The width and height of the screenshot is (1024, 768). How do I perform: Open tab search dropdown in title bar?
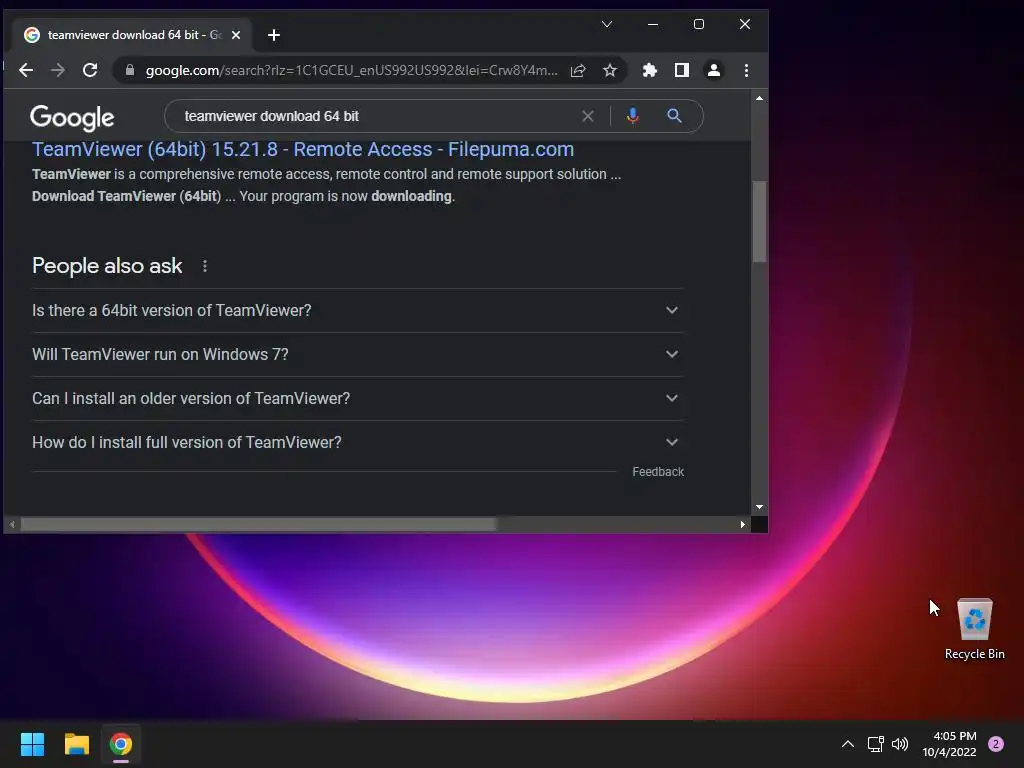tap(607, 24)
